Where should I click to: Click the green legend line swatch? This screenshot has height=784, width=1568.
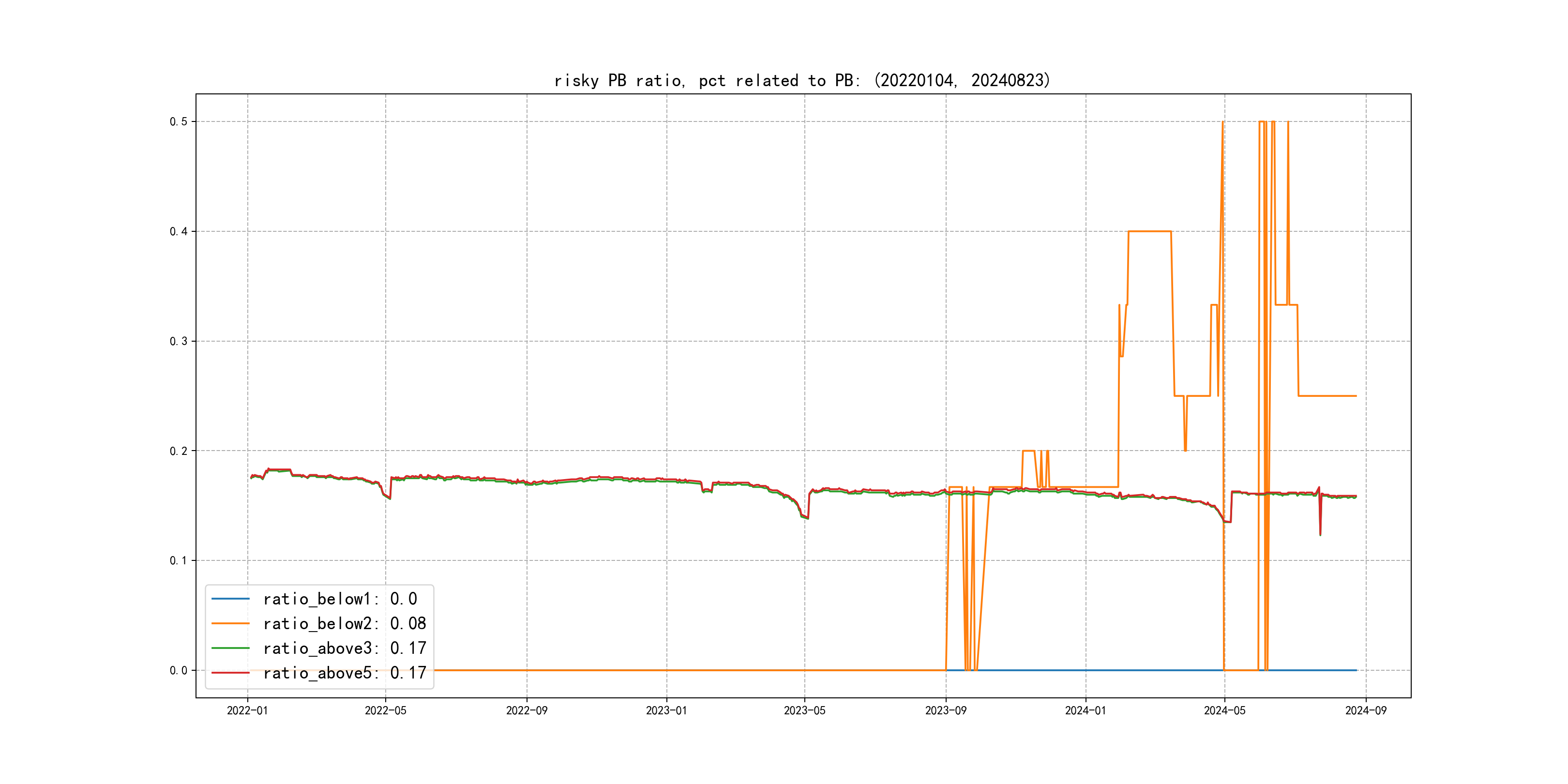[230, 648]
